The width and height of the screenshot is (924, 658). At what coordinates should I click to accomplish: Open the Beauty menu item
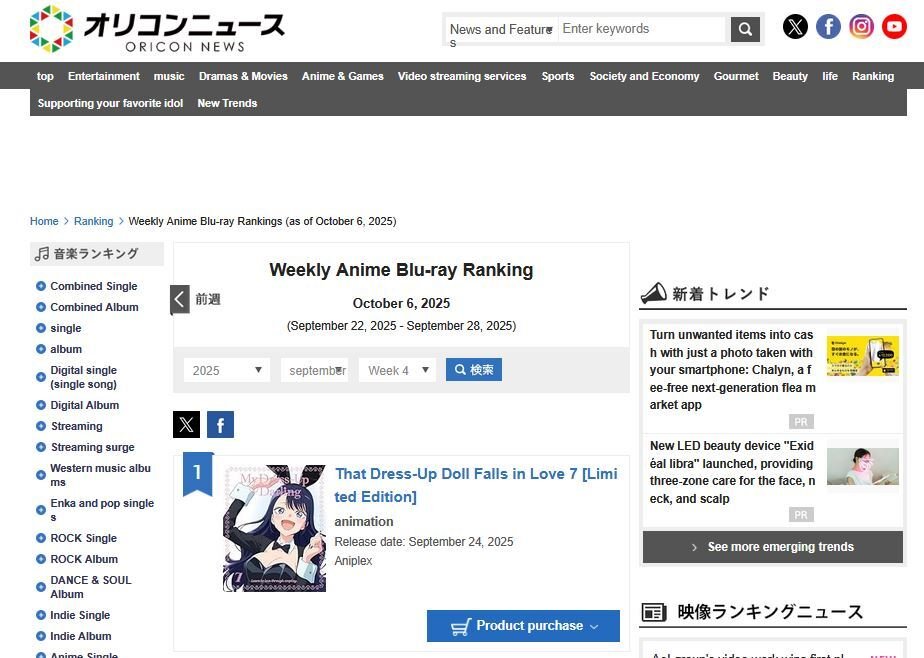click(x=790, y=76)
